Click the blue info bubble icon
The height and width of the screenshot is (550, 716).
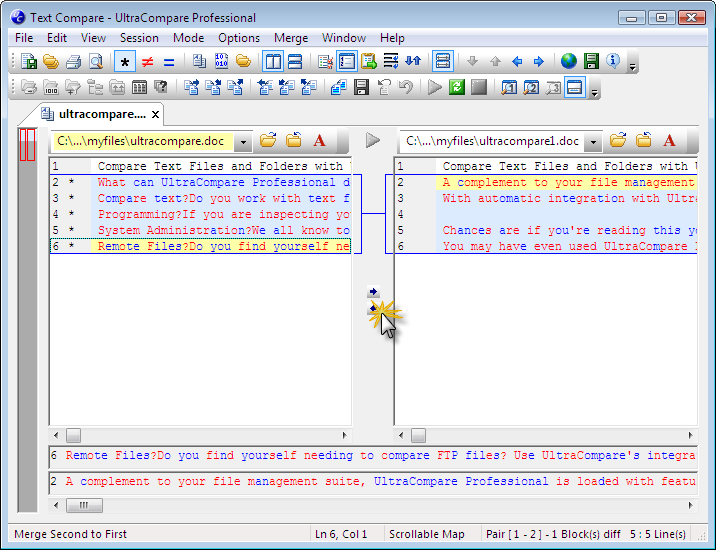point(613,61)
